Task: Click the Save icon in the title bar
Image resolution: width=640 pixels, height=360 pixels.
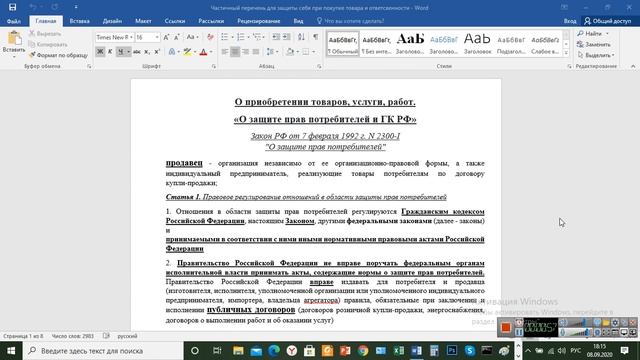Action: [x=13, y=7]
